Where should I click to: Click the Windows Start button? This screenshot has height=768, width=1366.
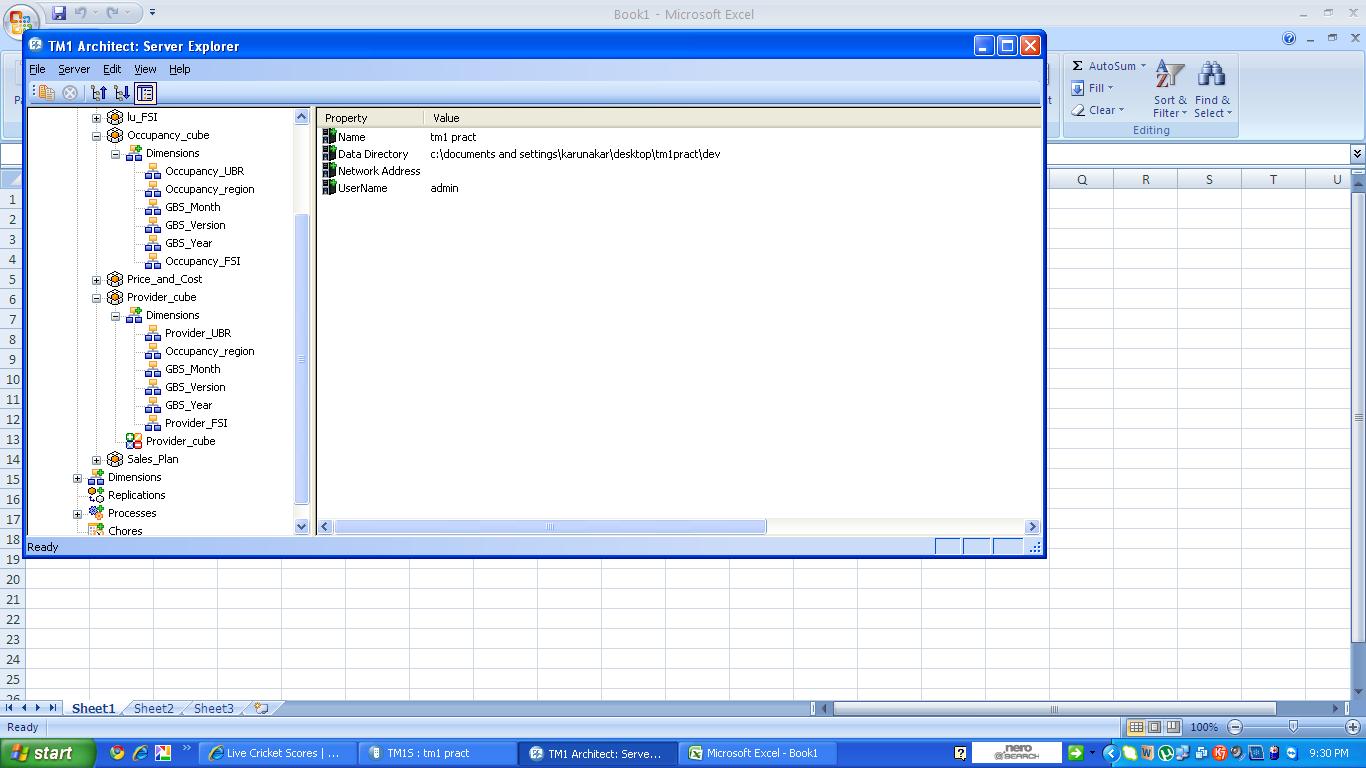(x=47, y=753)
